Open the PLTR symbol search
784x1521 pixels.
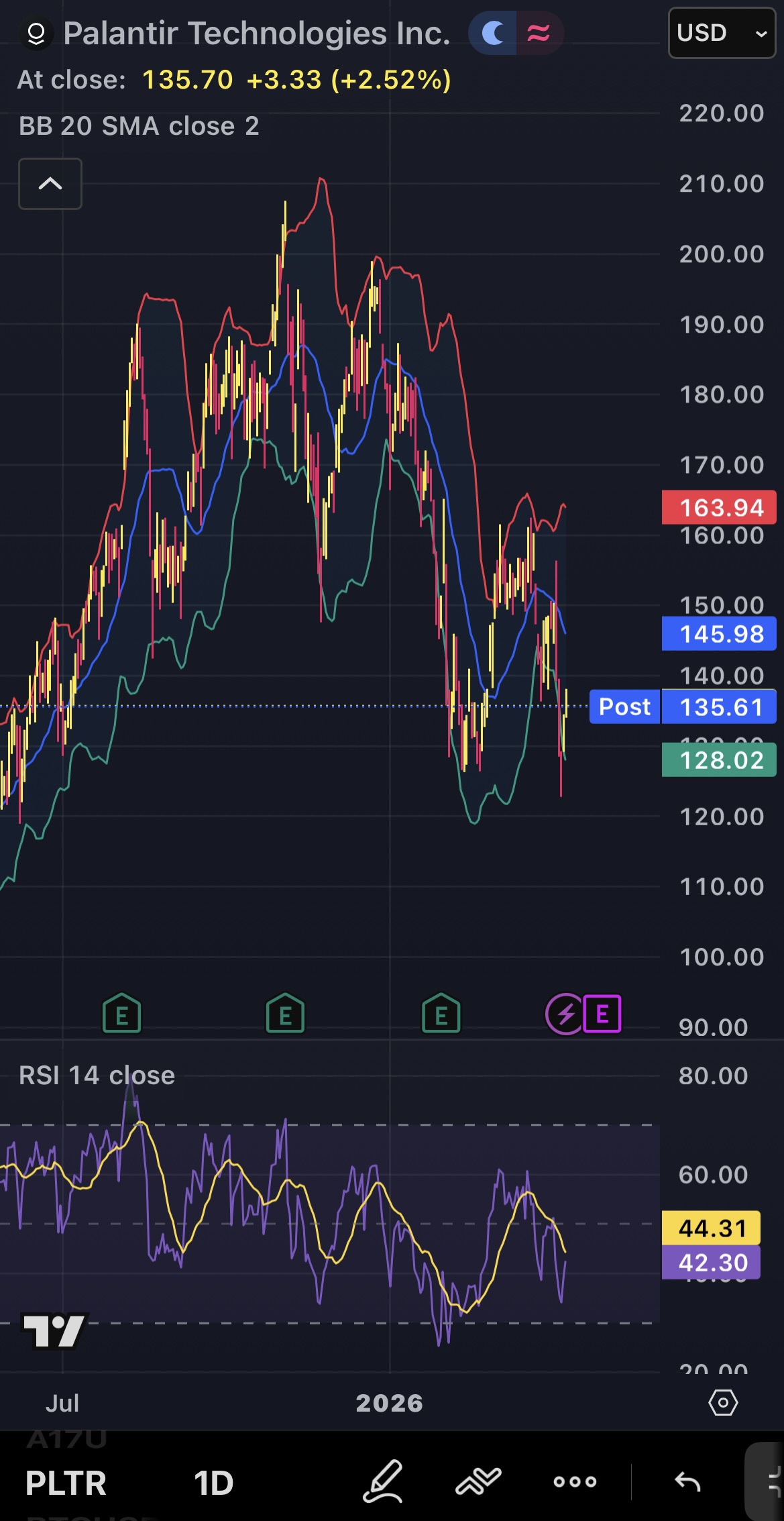tap(66, 1482)
